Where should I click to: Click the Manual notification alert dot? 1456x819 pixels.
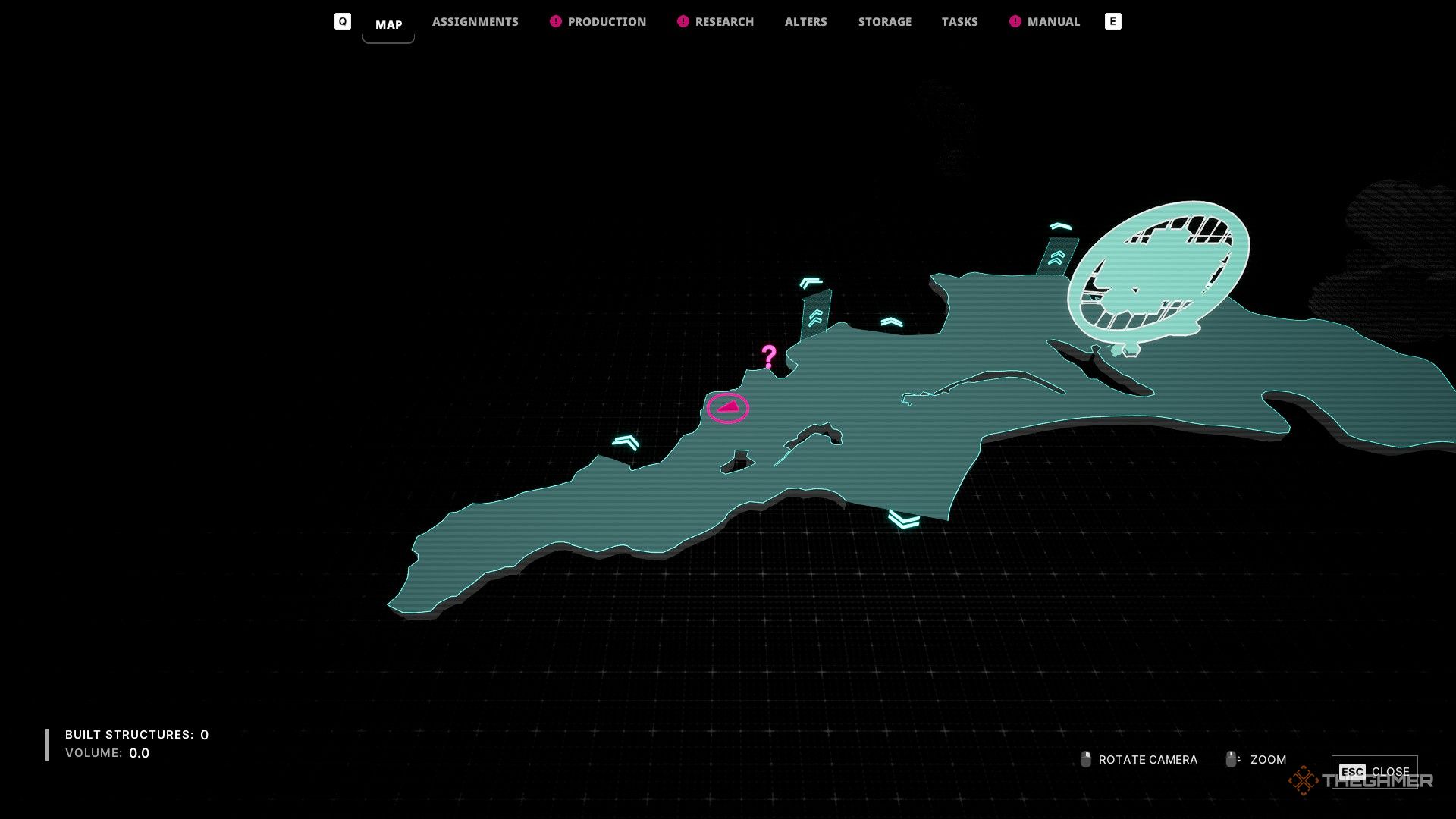tap(1015, 21)
